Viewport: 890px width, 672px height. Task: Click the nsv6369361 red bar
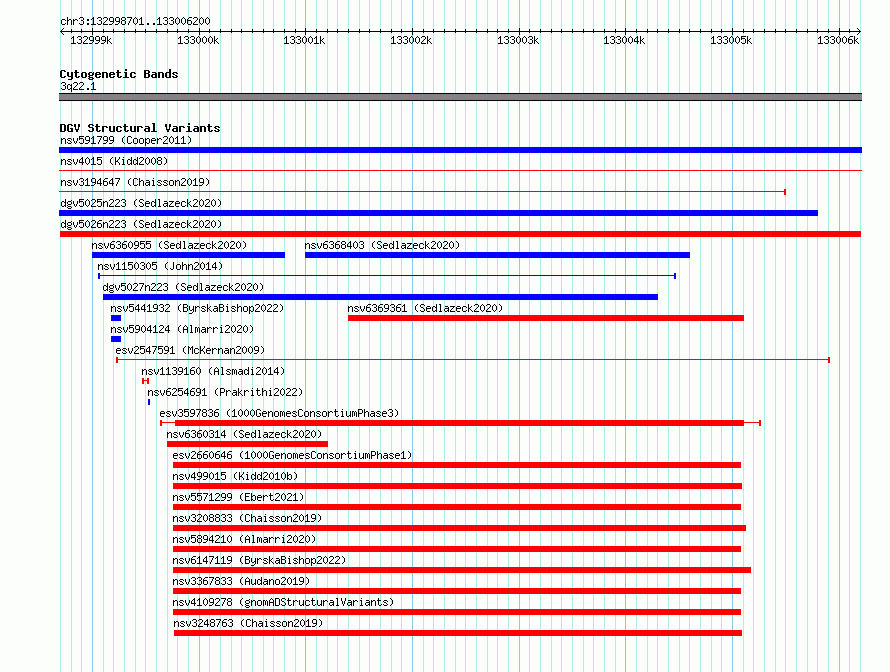(546, 318)
